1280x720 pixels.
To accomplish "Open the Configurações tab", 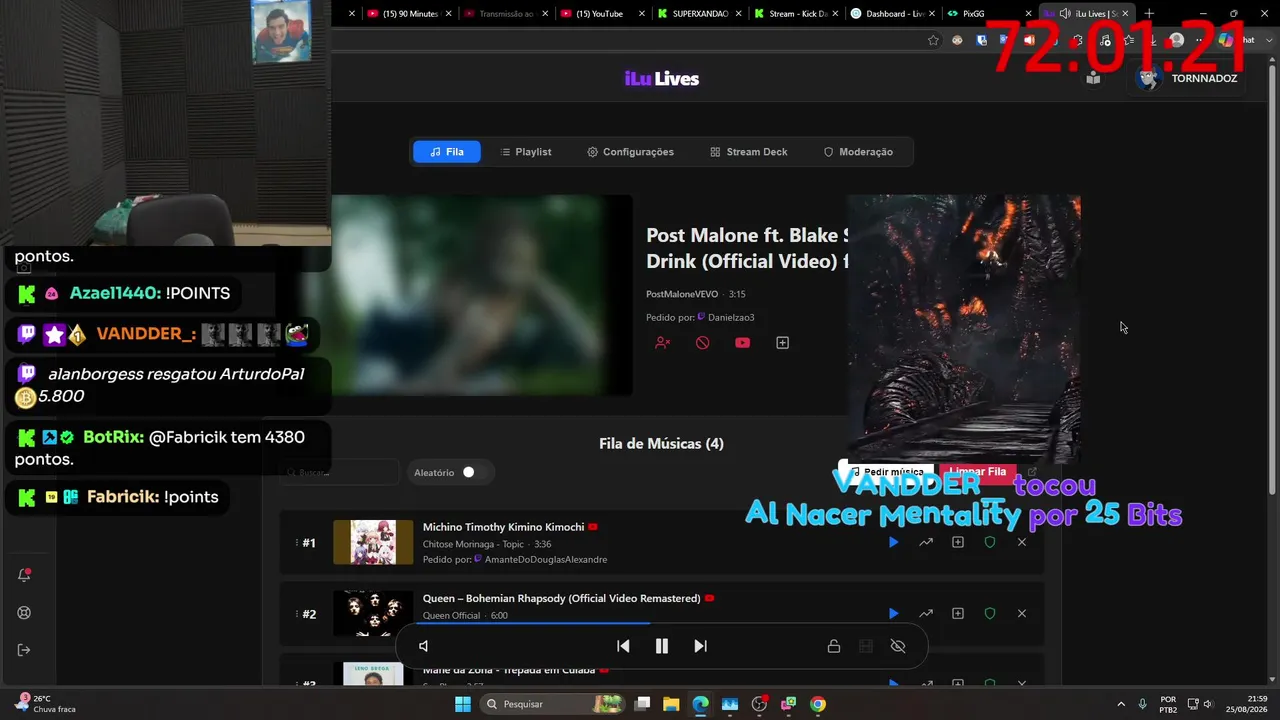I will (630, 152).
